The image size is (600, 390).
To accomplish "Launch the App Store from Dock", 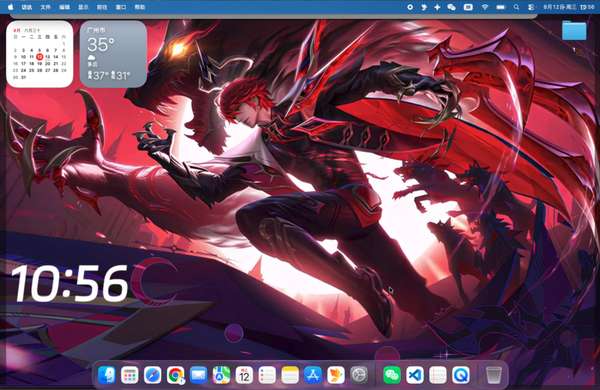I will [313, 375].
